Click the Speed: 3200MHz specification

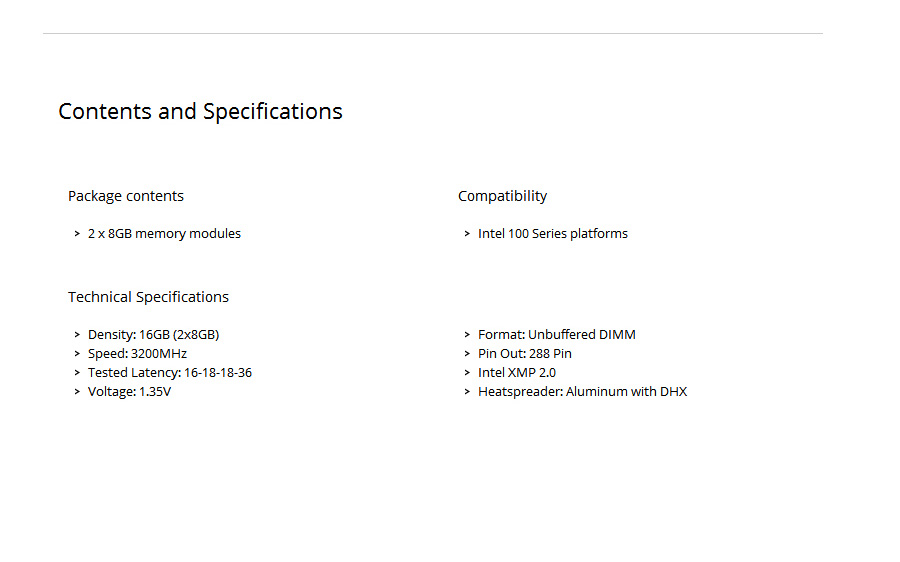[137, 354]
